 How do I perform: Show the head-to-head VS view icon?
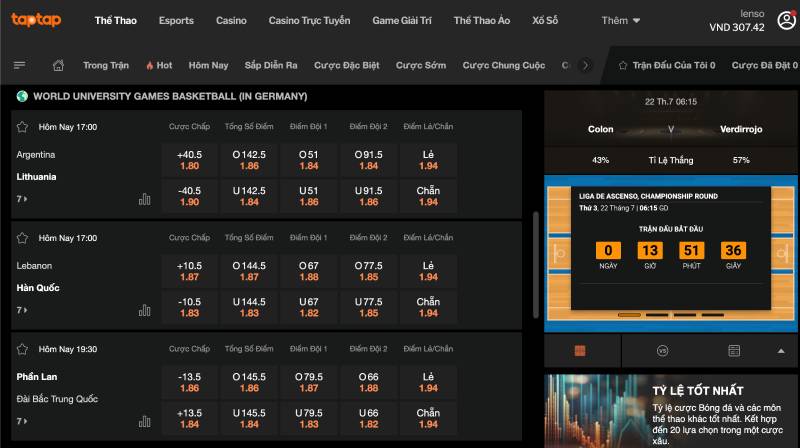coord(662,351)
